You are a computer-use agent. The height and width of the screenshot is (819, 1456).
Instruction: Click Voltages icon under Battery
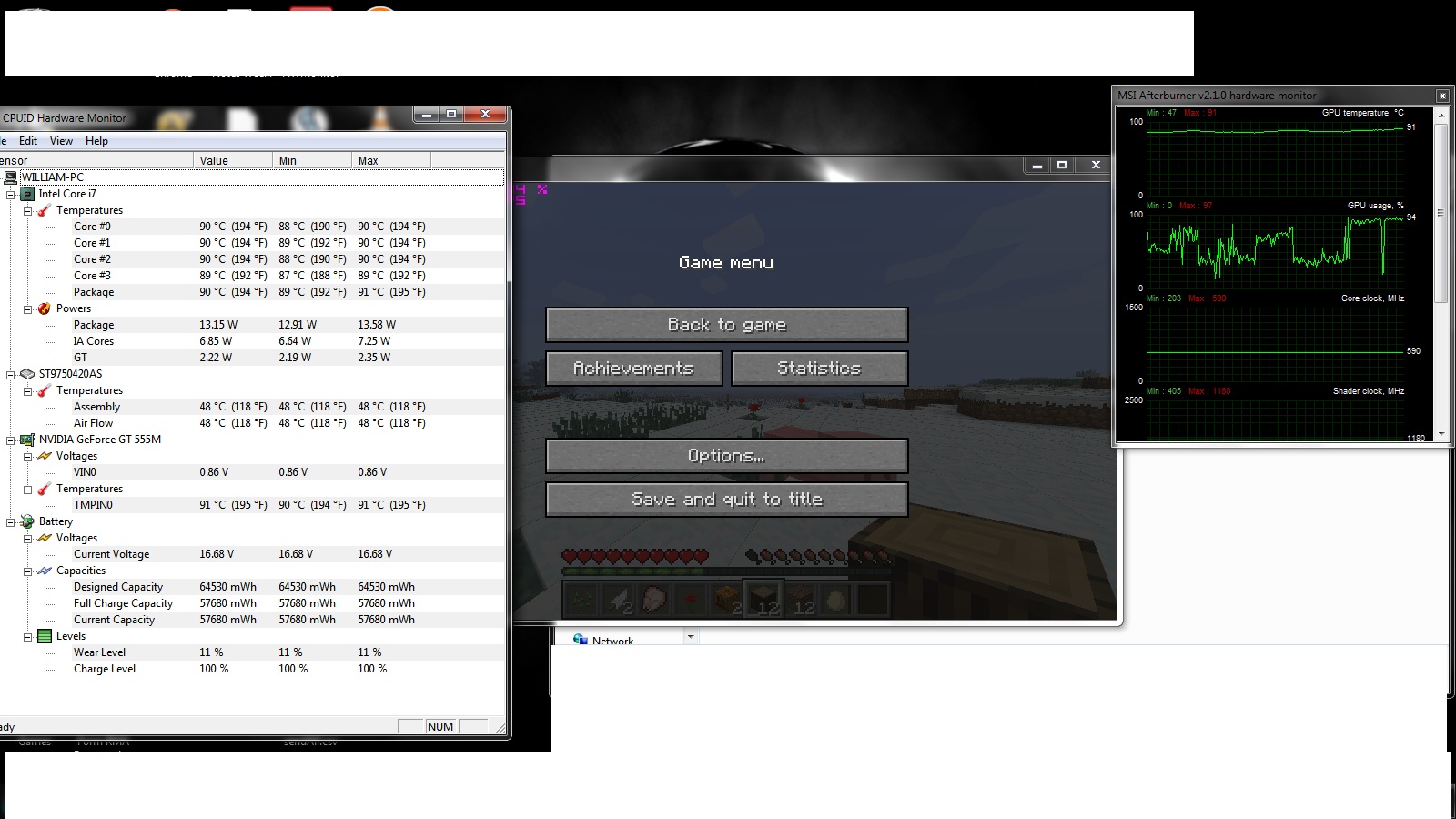pyautogui.click(x=45, y=538)
